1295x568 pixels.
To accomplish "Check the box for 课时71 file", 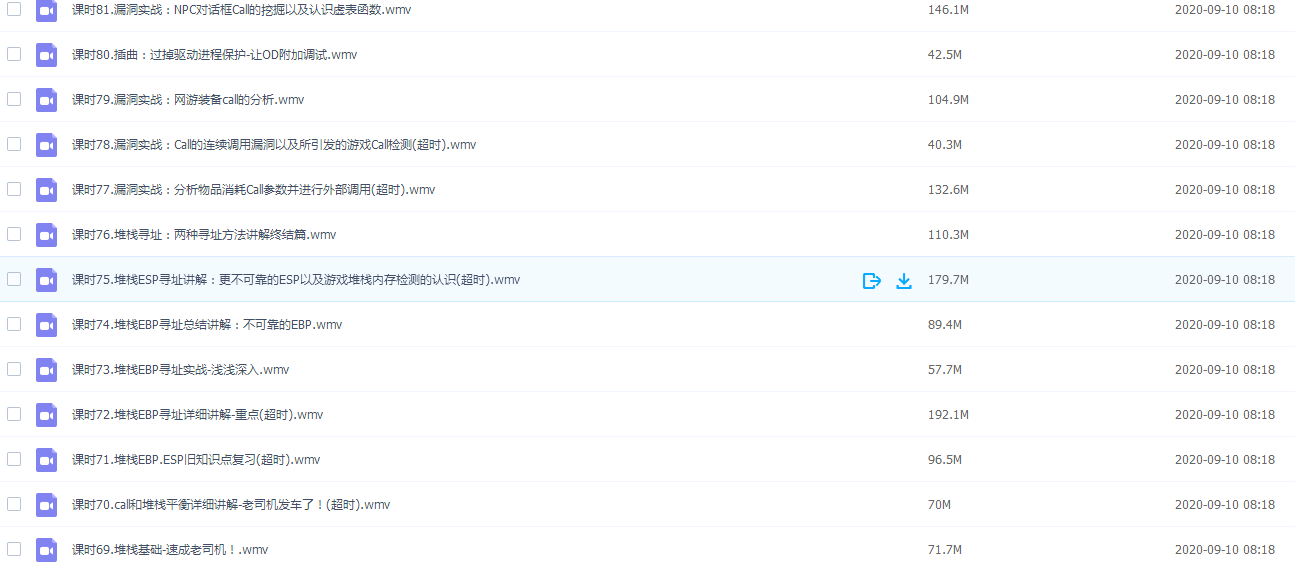I will pyautogui.click(x=14, y=459).
